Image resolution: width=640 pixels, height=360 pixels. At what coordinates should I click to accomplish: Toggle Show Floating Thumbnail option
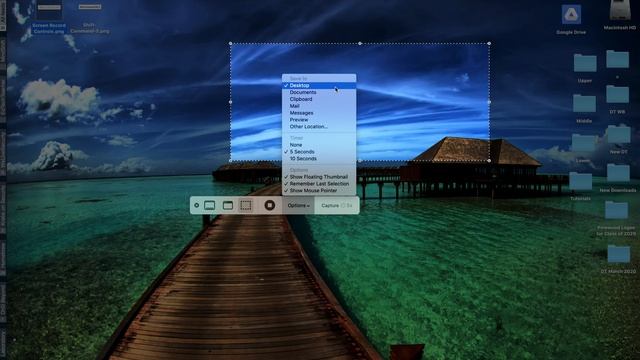319,177
